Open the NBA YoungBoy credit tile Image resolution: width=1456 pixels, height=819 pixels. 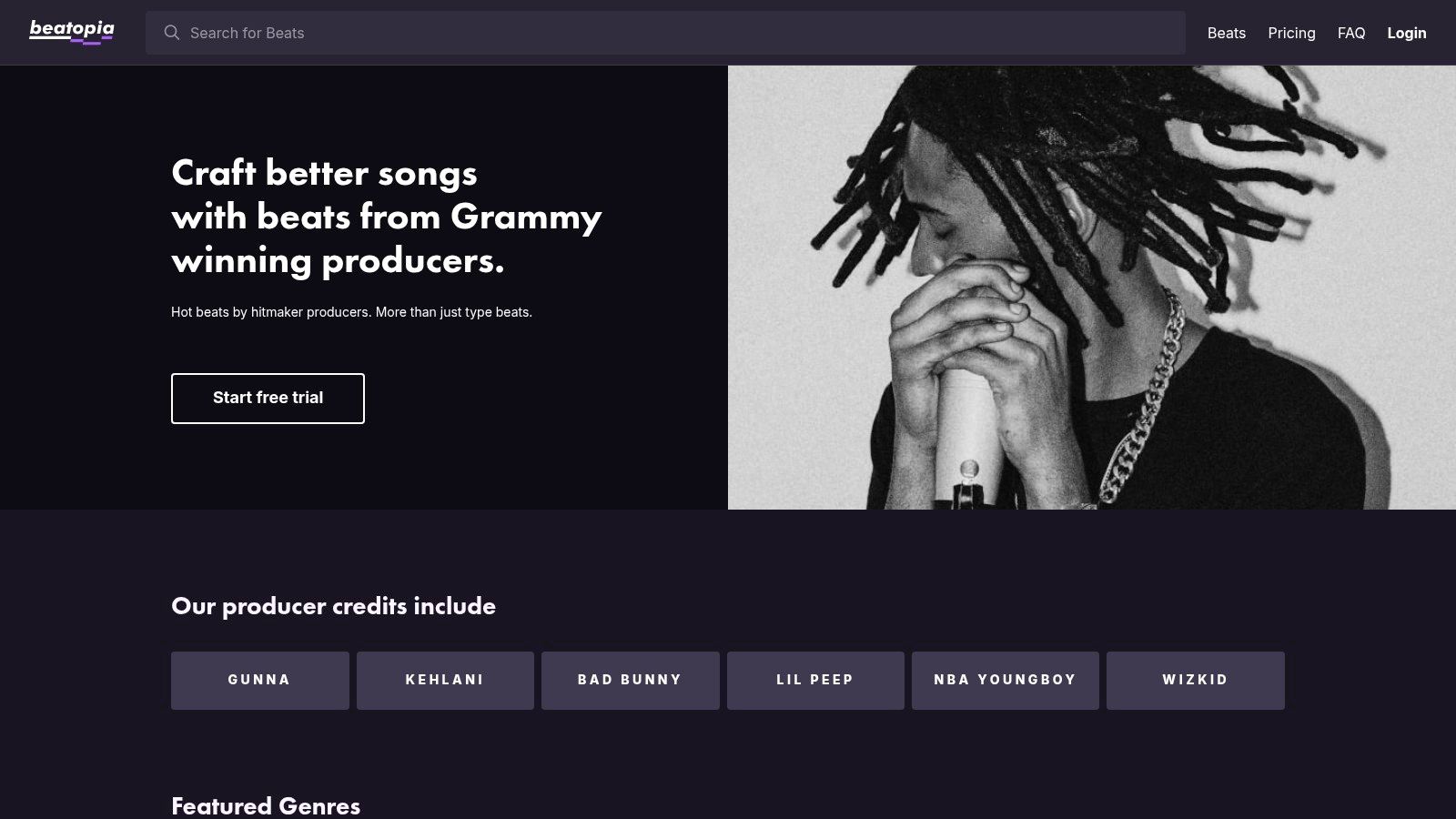coord(1006,681)
